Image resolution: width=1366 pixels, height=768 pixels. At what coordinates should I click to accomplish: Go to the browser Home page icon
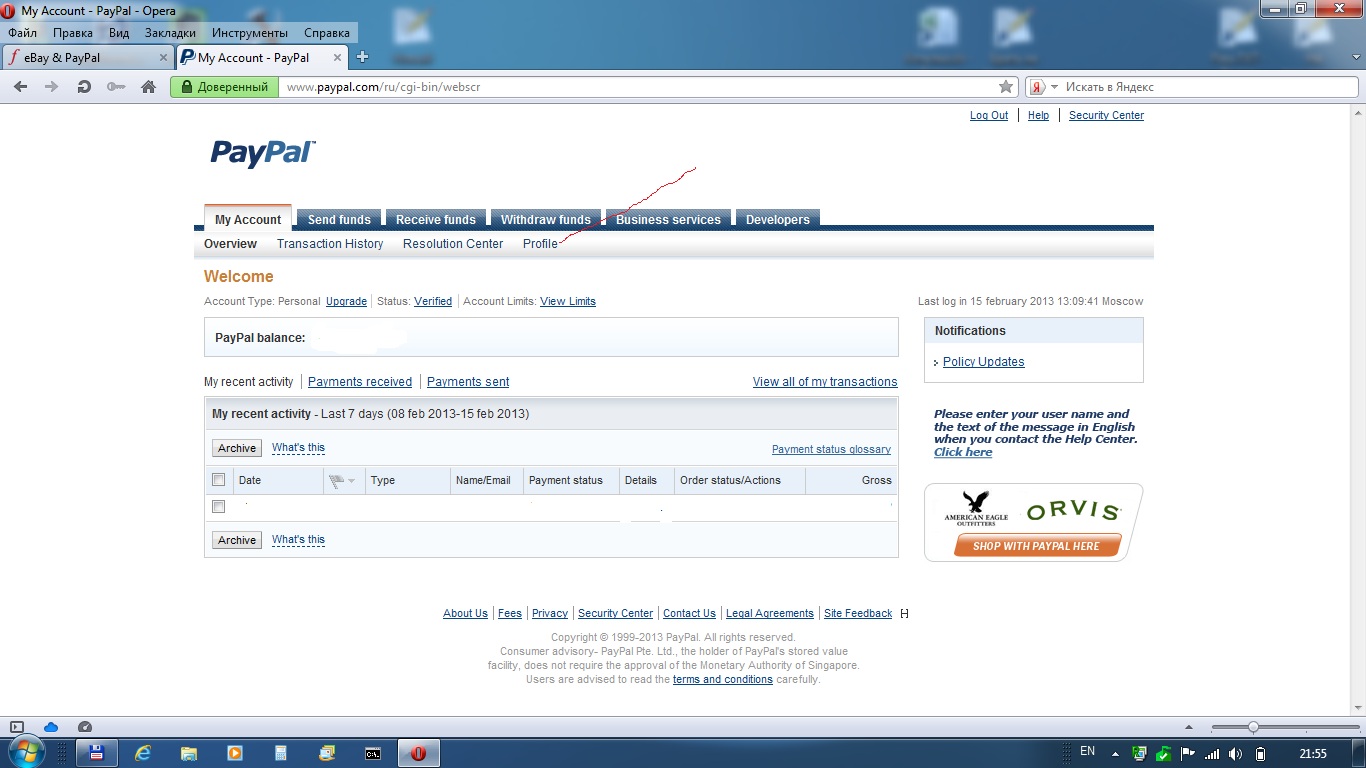click(x=149, y=87)
